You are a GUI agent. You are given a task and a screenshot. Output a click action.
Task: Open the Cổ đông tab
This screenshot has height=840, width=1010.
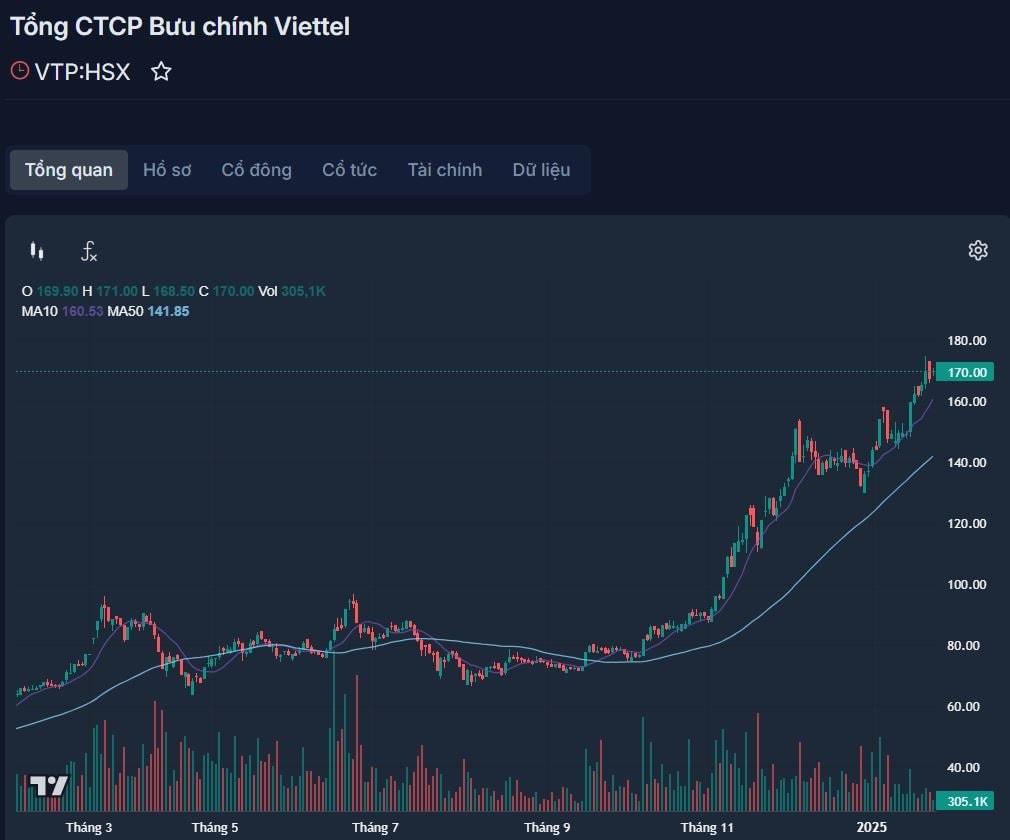256,170
